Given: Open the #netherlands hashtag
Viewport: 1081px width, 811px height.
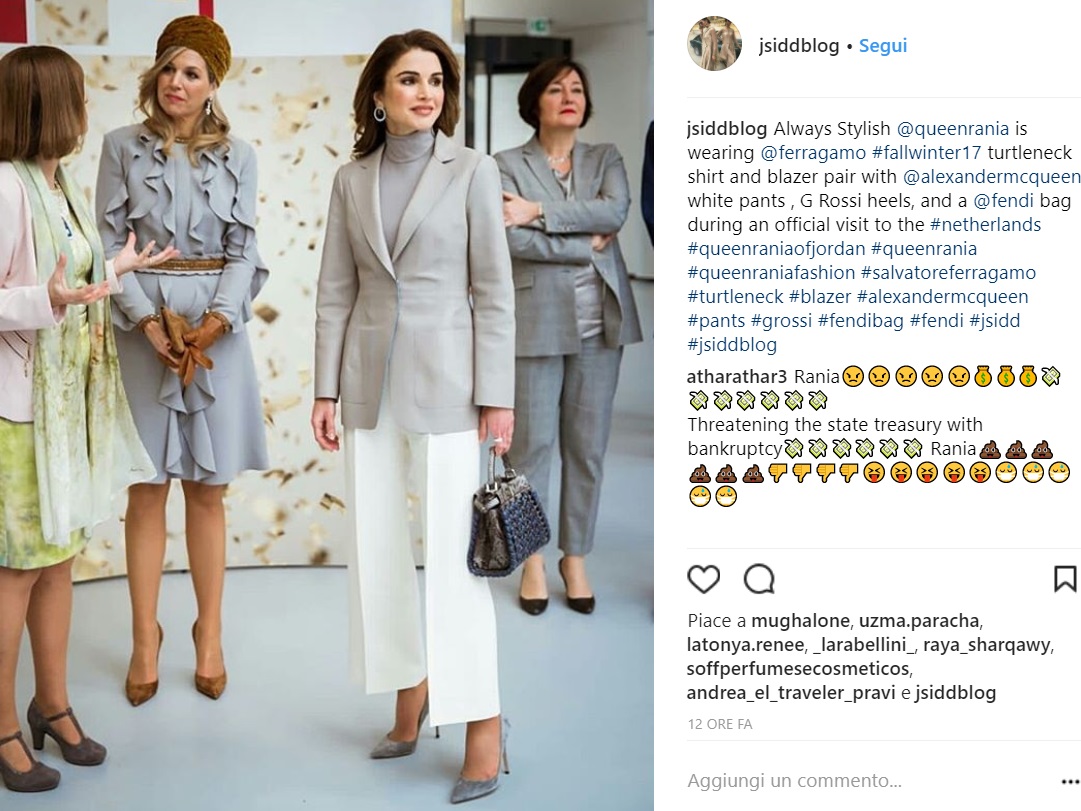Looking at the screenshot, I should (985, 225).
